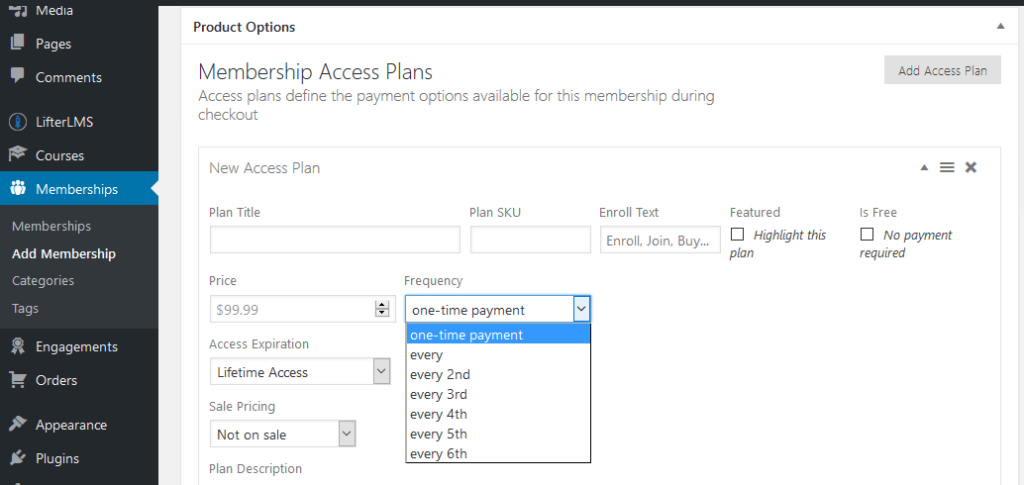Open Orders via cart icon
This screenshot has width=1024, height=485.
coord(17,380)
